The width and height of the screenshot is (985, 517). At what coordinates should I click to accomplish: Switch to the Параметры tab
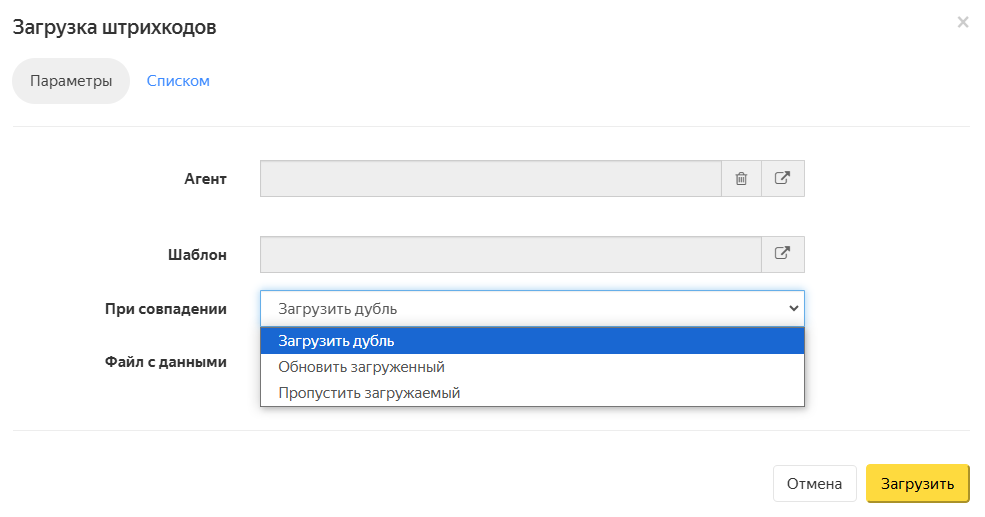pyautogui.click(x=71, y=81)
